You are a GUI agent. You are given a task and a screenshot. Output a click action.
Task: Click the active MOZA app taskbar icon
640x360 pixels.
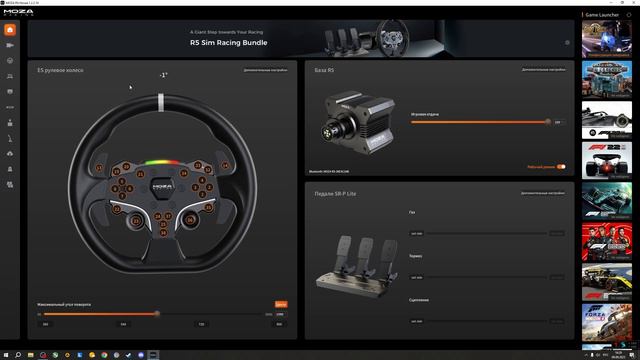coord(153,355)
